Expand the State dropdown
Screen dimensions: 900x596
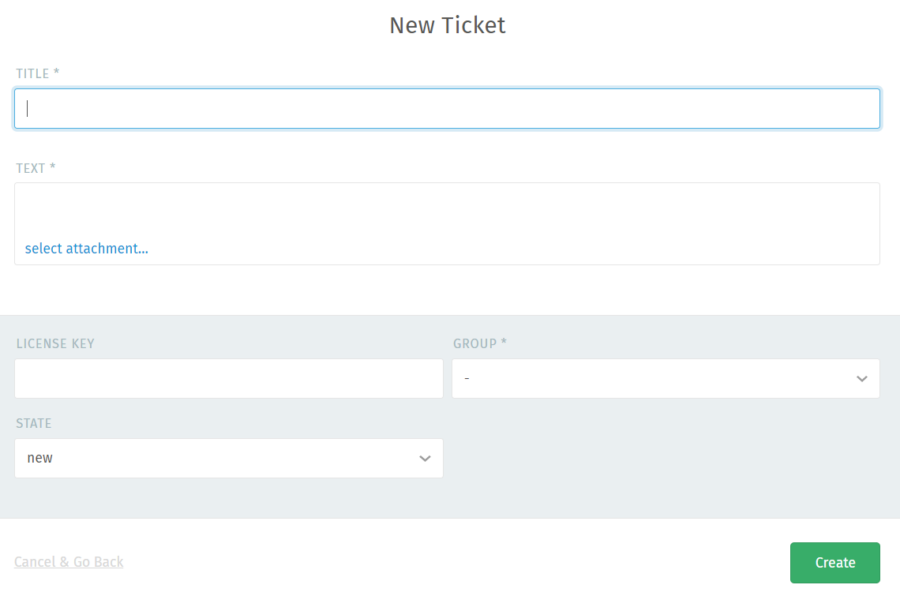coord(228,458)
